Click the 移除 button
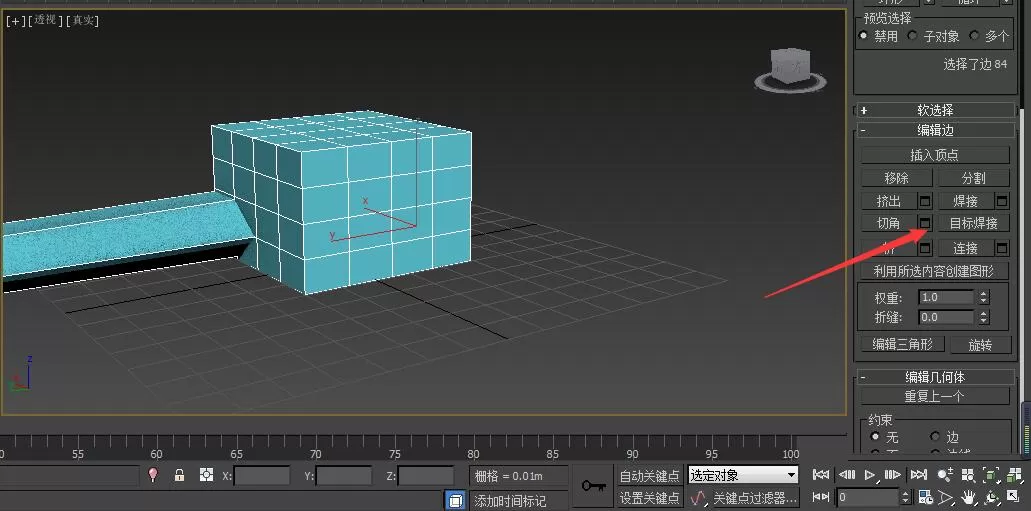Image resolution: width=1031 pixels, height=511 pixels. point(897,178)
